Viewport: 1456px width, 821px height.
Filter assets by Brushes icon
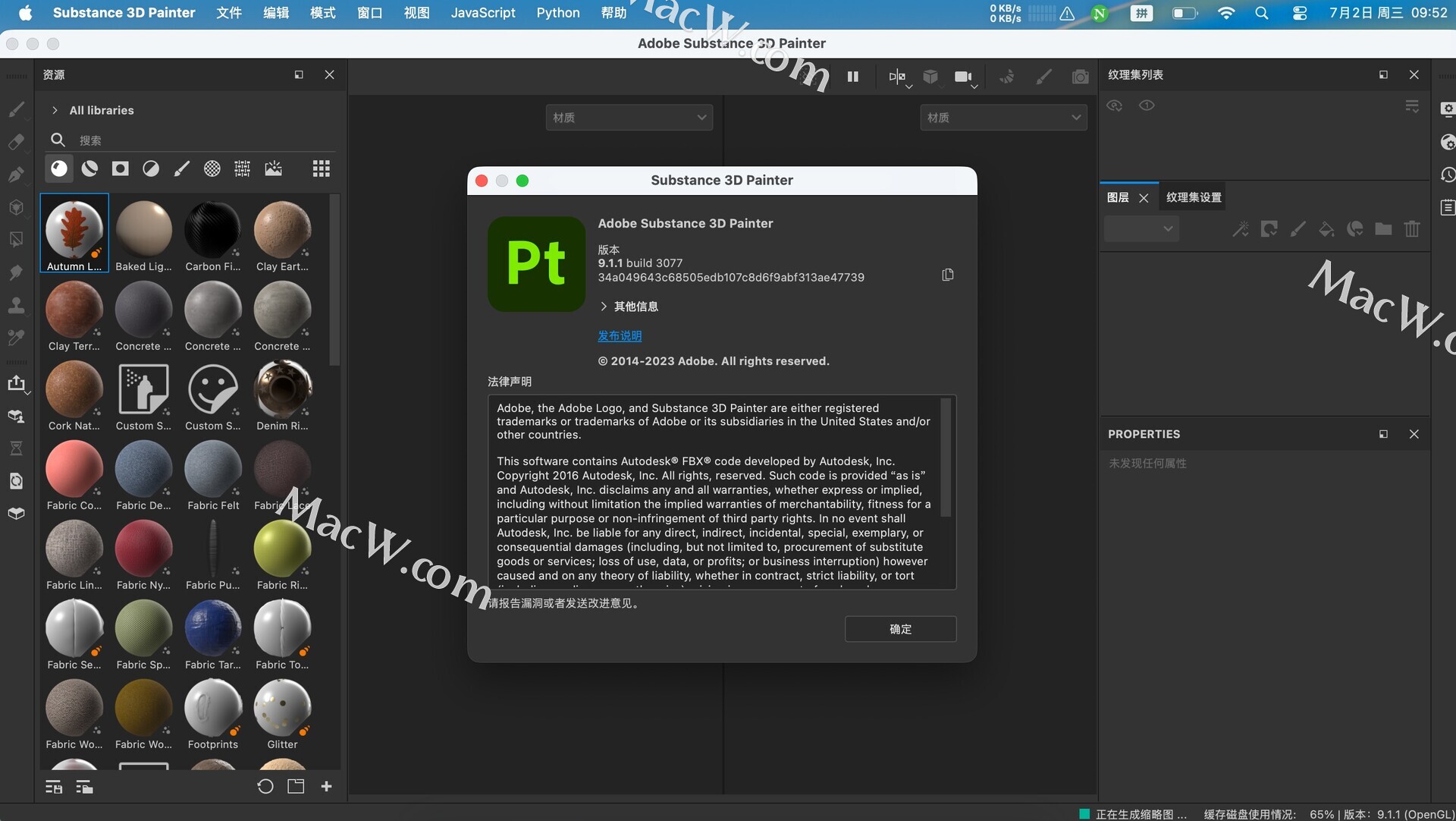click(181, 168)
